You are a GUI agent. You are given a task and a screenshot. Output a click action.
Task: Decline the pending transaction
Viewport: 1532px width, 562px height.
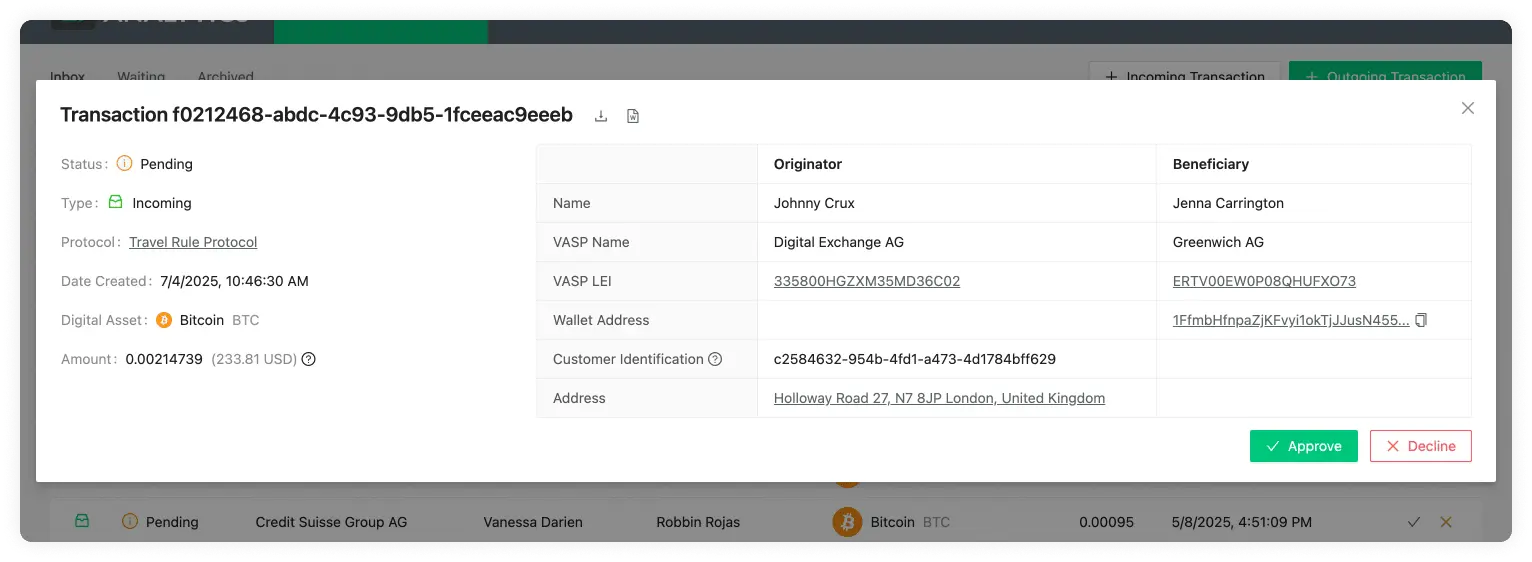click(x=1420, y=446)
